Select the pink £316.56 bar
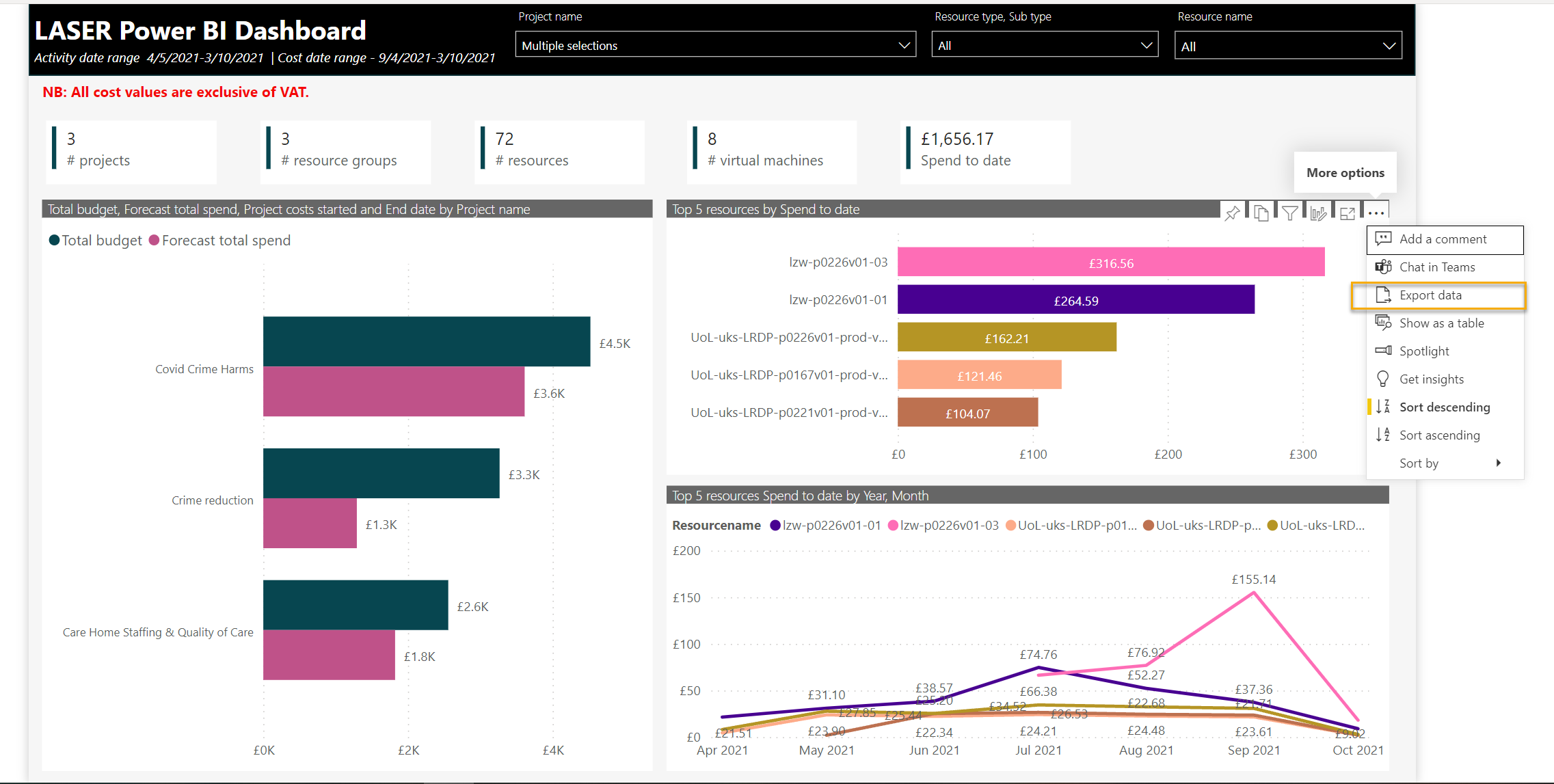This screenshot has width=1554, height=784. pos(1111,262)
